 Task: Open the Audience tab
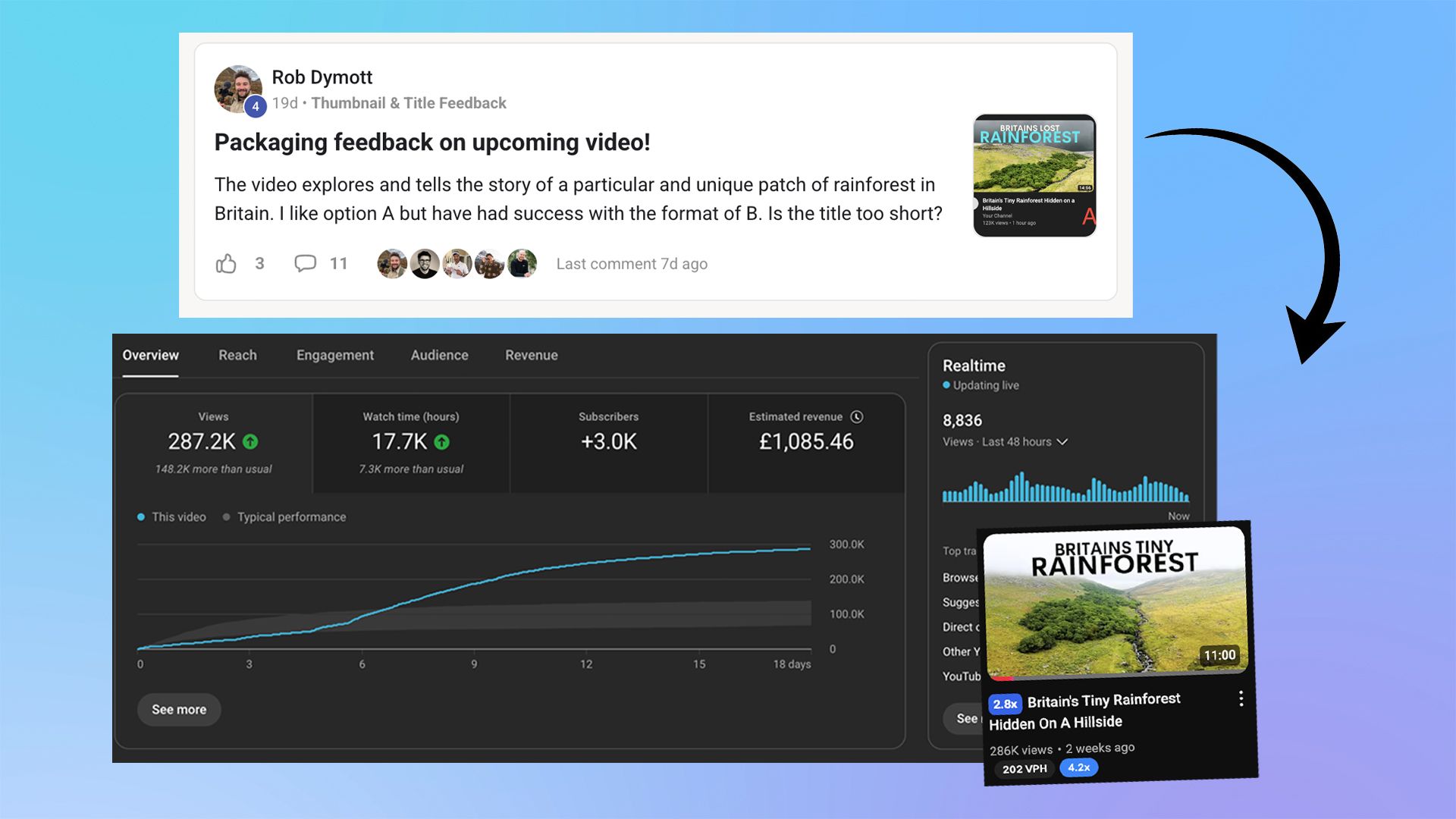440,355
